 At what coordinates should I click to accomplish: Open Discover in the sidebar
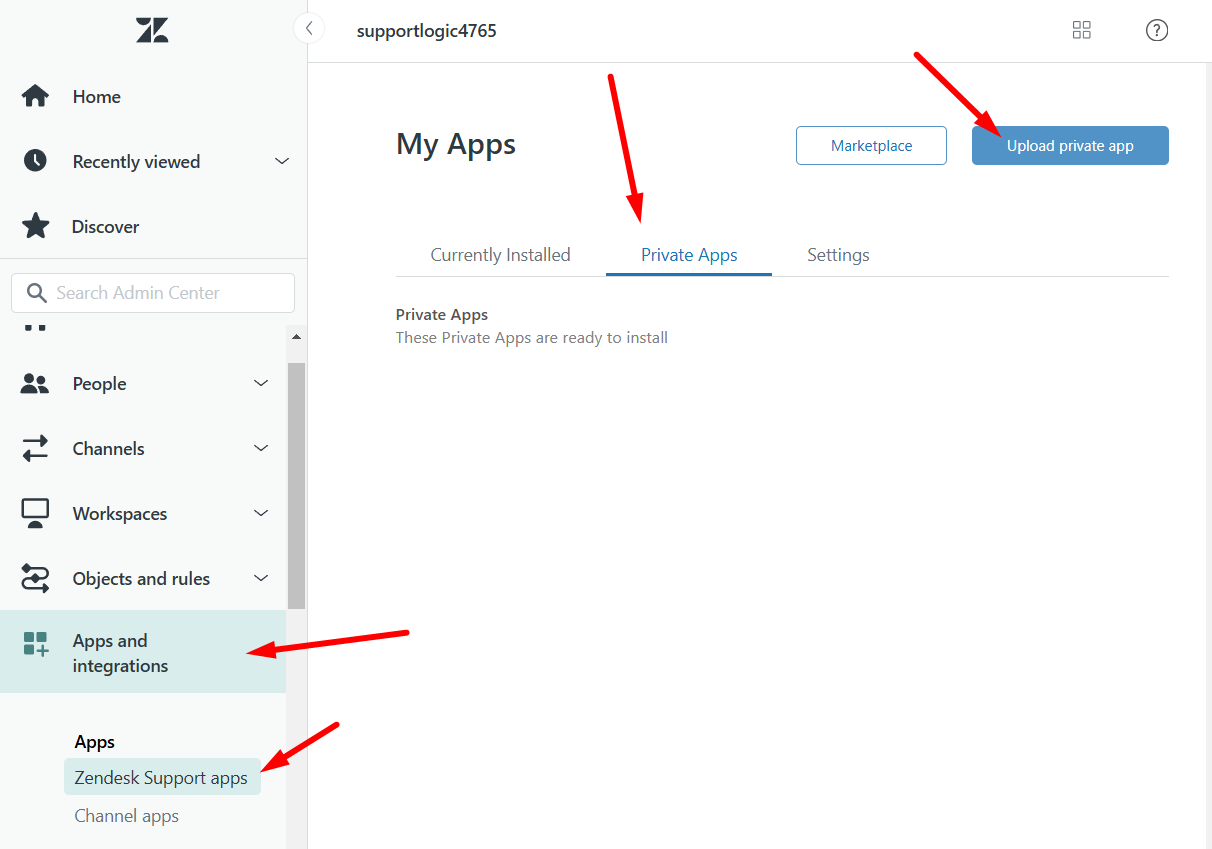[105, 226]
